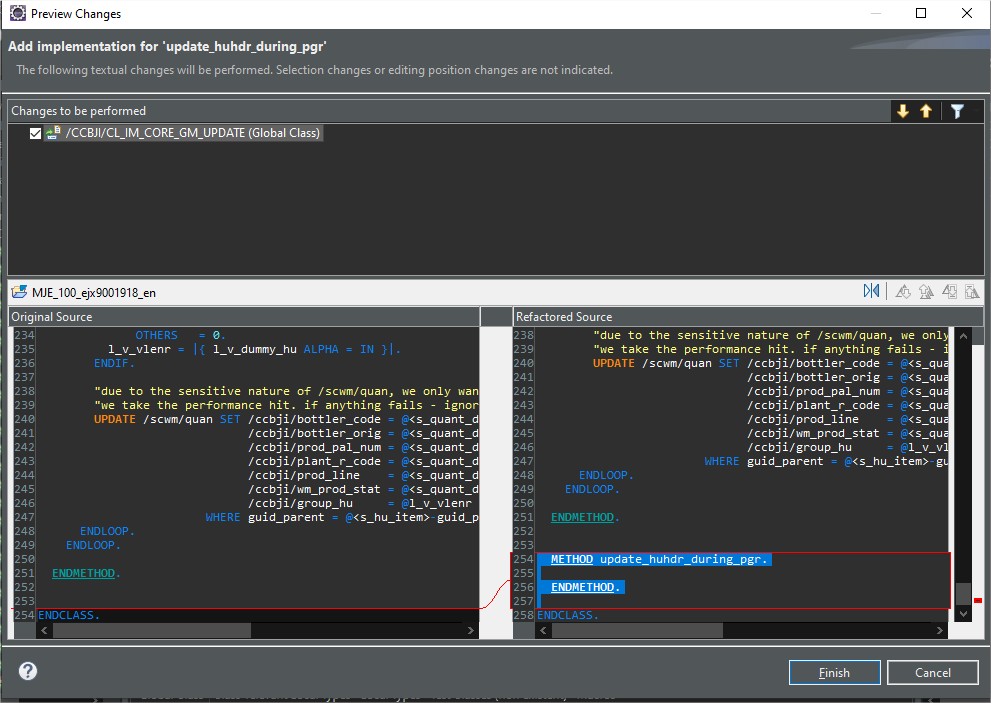Go to previous difference in compare toolbar

926,291
